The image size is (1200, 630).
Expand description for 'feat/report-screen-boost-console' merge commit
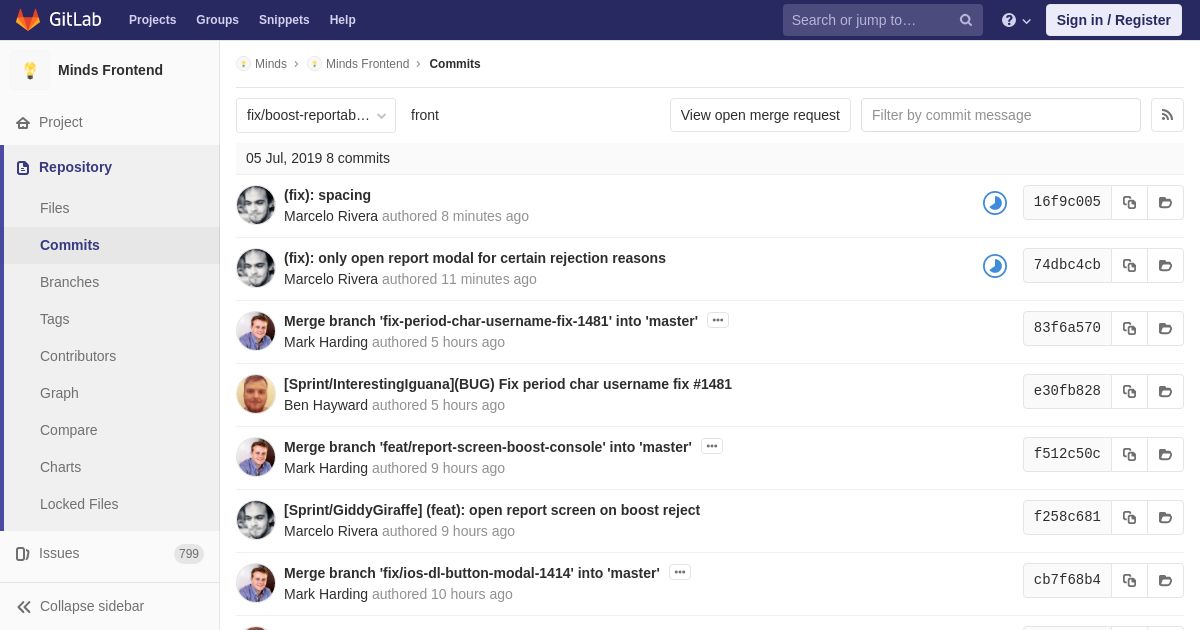click(x=712, y=446)
